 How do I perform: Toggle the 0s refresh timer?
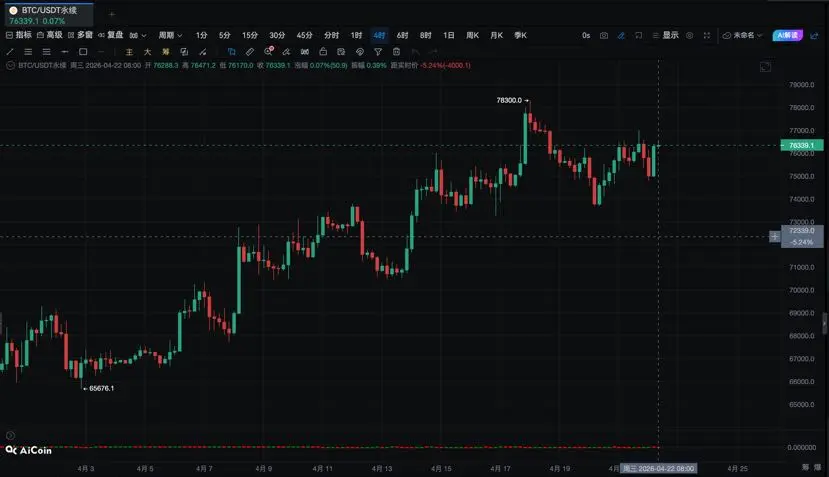[x=586, y=35]
